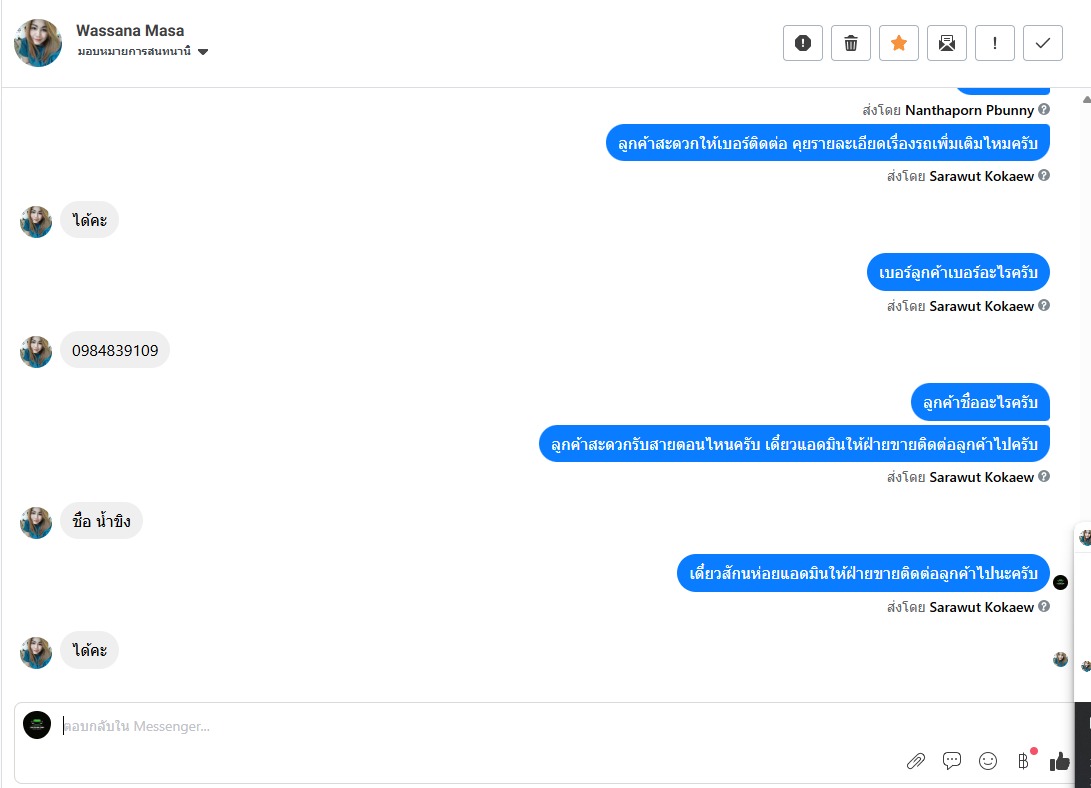The width and height of the screenshot is (1091, 788).
Task: Click the ตอบกลับใน Messenger reply field
Action: point(400,726)
